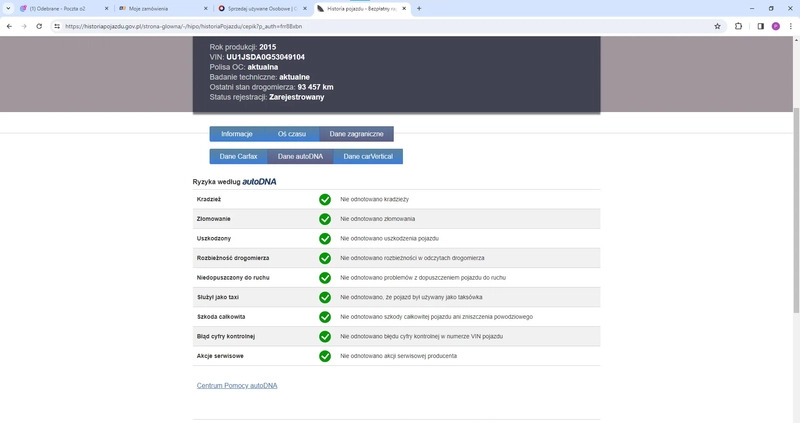This screenshot has height=423, width=800.
Task: Click the Akcje serwisowe label
Action: (x=220, y=356)
